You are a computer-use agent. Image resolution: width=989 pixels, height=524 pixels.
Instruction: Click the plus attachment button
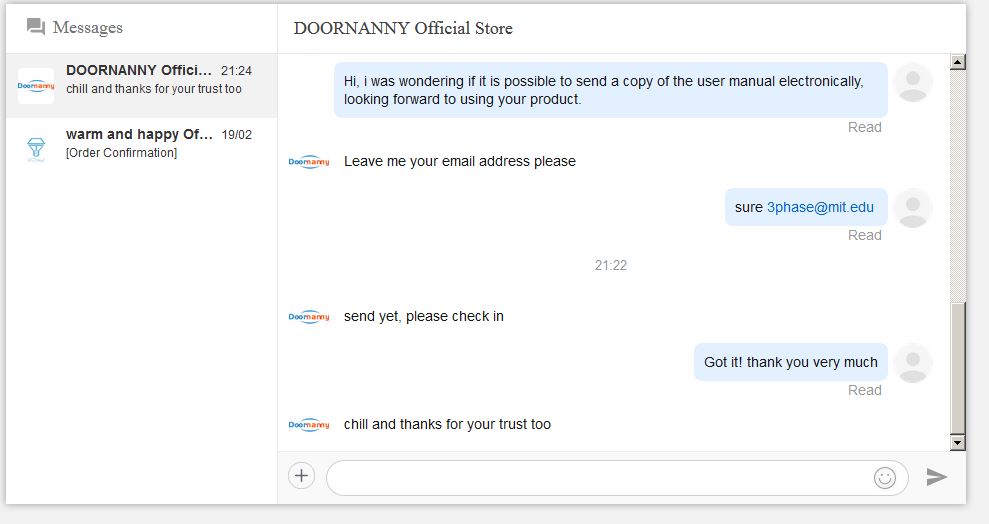coord(301,475)
